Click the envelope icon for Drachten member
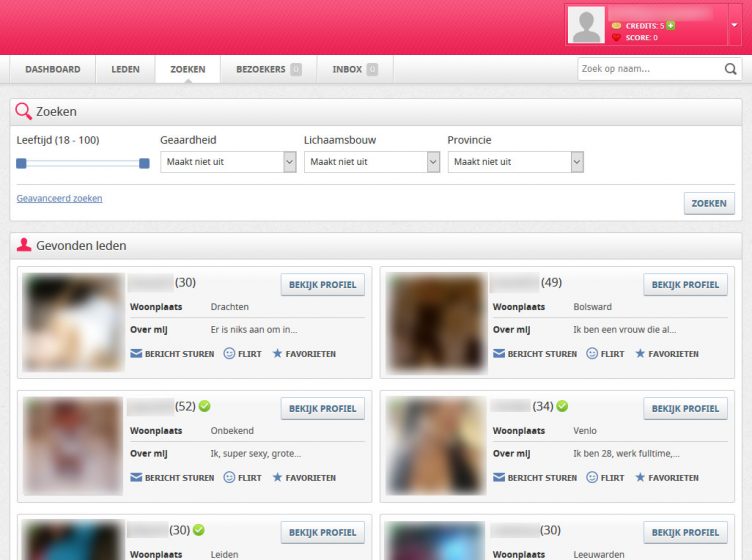The height and width of the screenshot is (560, 752). pyautogui.click(x=136, y=354)
